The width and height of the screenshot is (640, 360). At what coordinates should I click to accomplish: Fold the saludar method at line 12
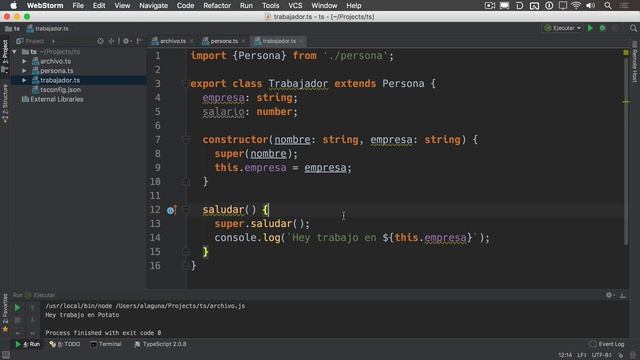[x=186, y=210]
